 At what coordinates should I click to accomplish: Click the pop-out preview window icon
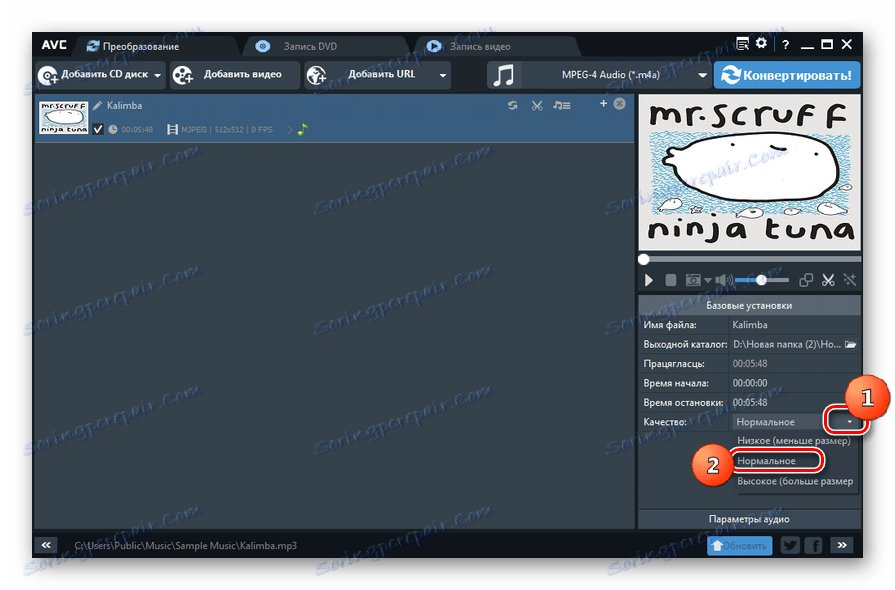(806, 280)
